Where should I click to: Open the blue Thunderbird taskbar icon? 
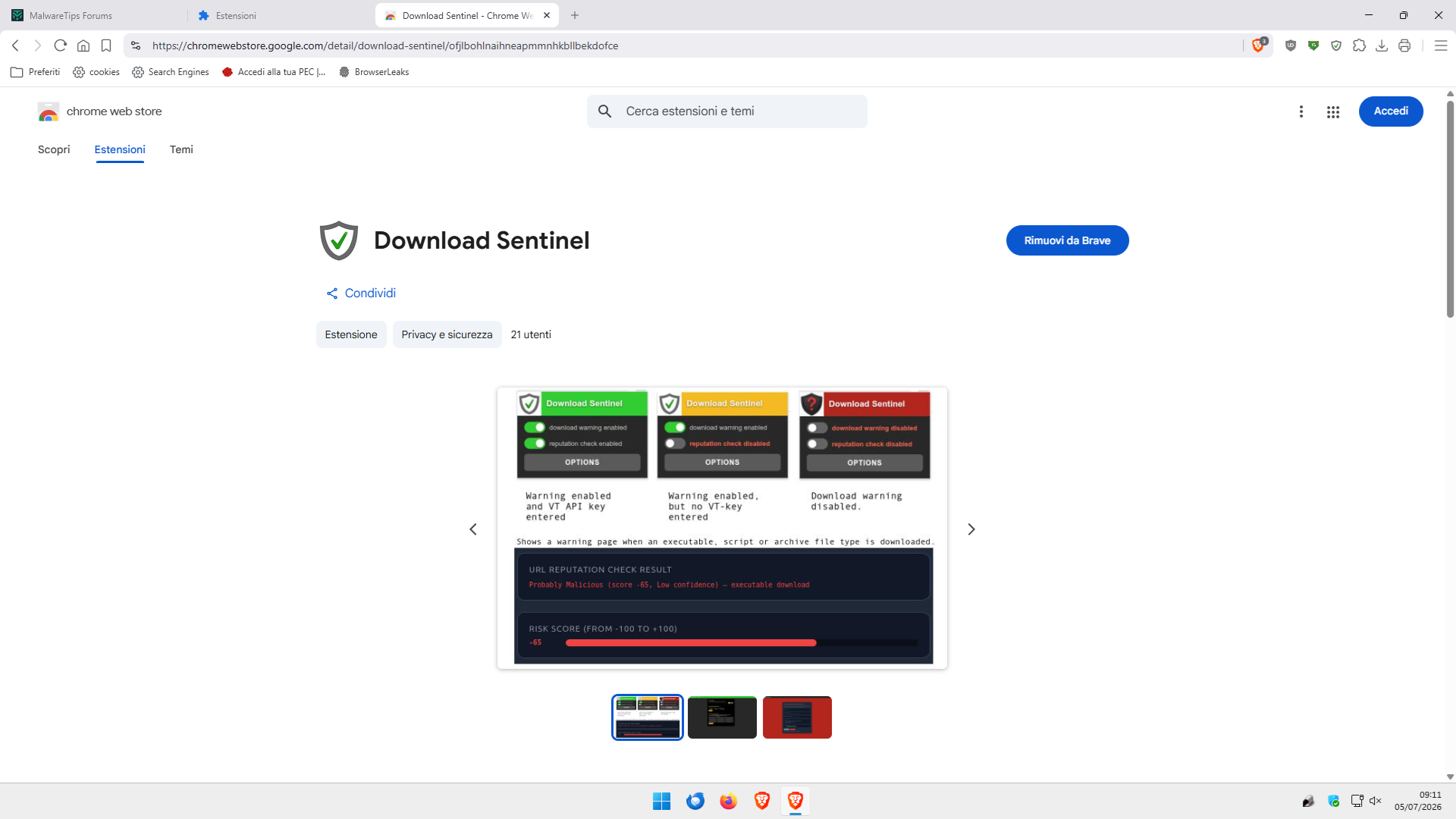(x=695, y=801)
